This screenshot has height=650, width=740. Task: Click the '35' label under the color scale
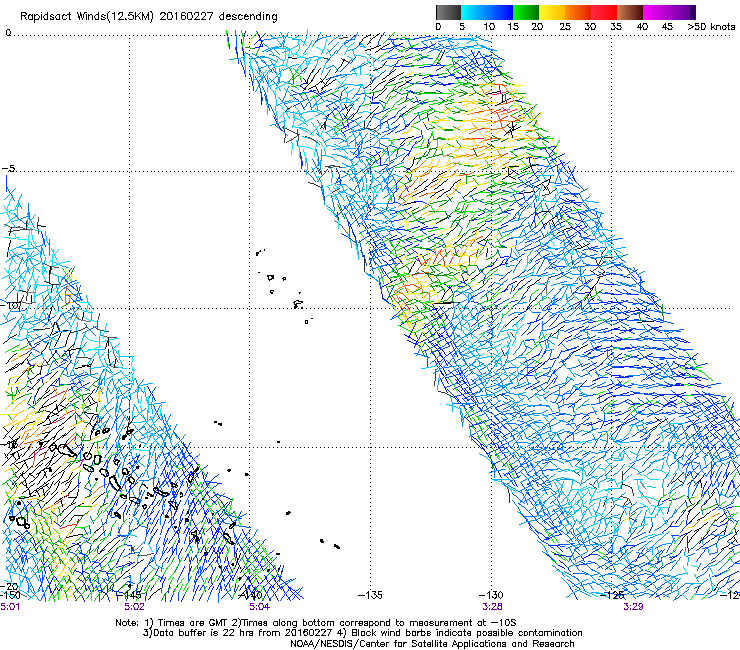(x=616, y=26)
